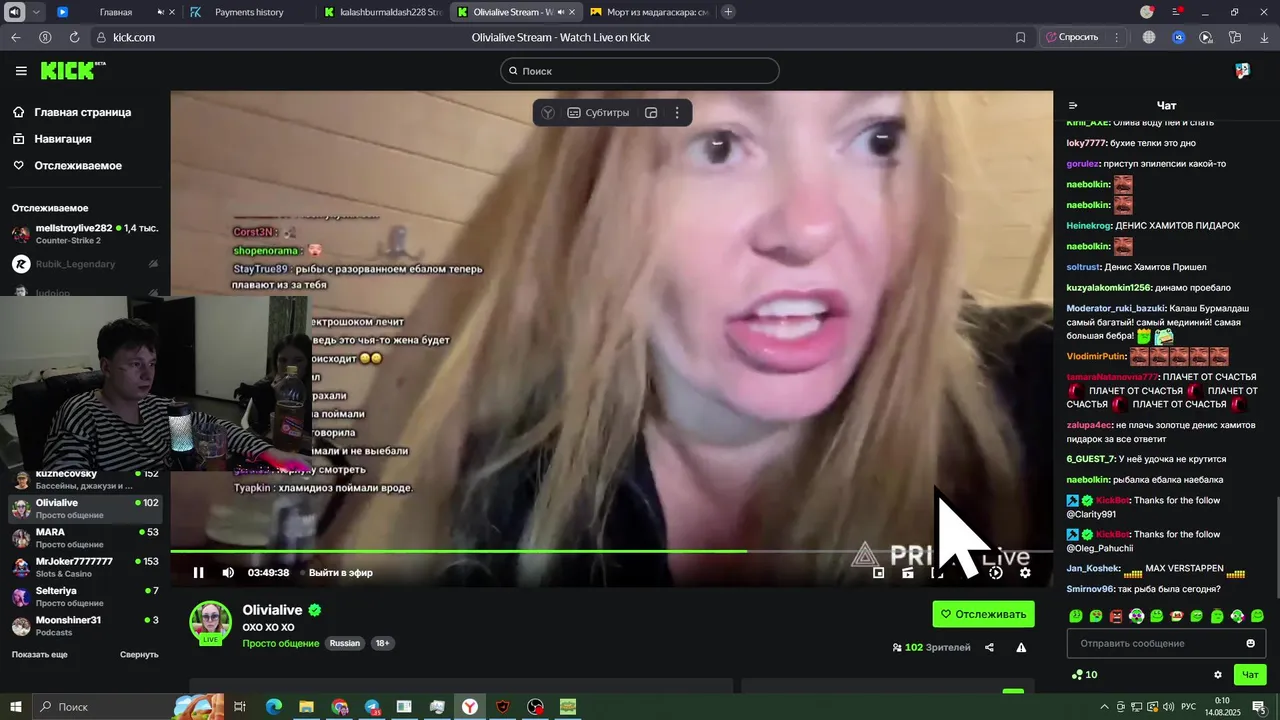The width and height of the screenshot is (1280, 720).
Task: Collapse the chat panel
Action: [x=1073, y=105]
